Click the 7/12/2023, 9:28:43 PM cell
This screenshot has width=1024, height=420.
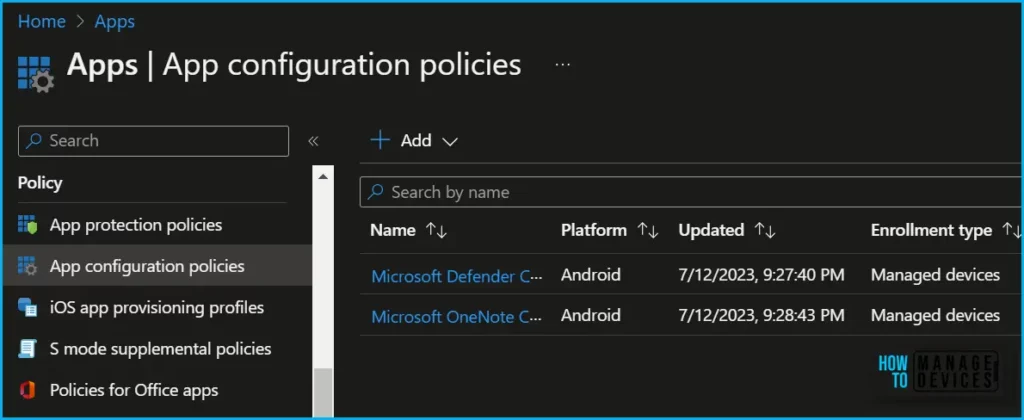tap(761, 315)
